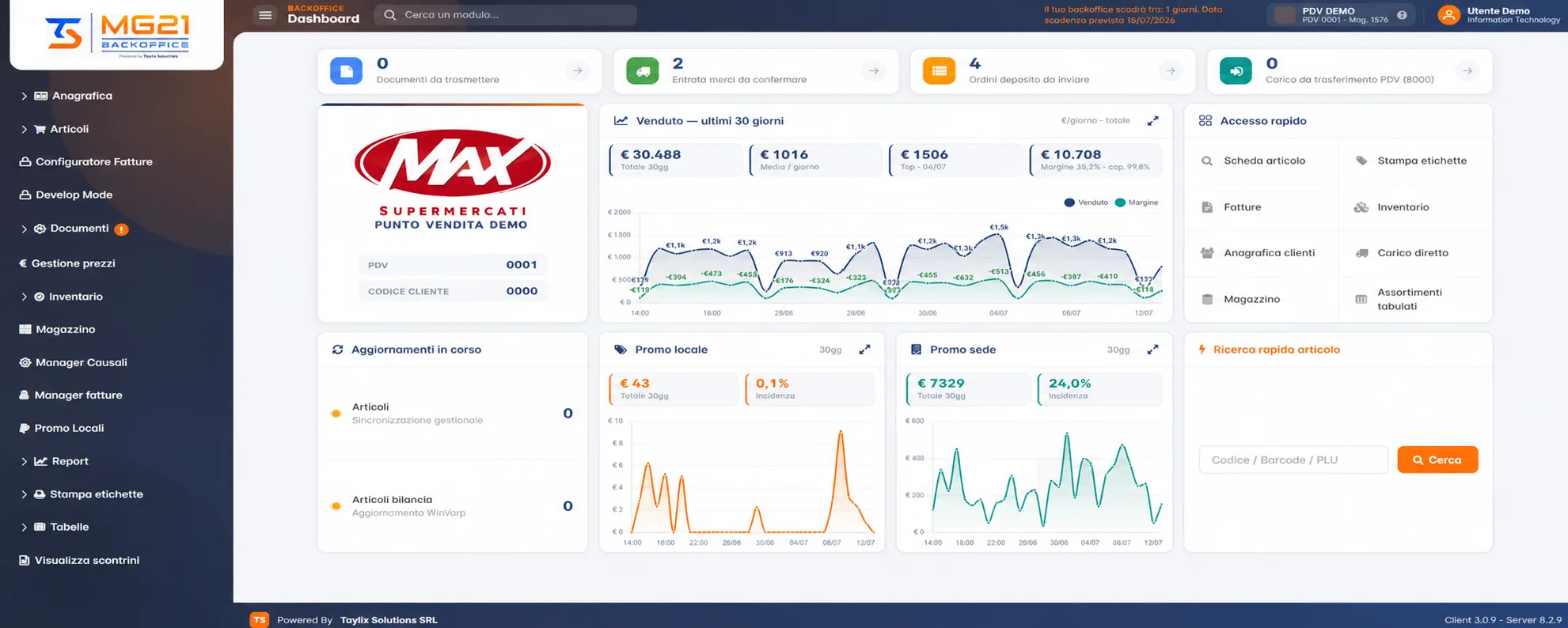Open Anagrafica clienti quick access
The height and width of the screenshot is (628, 1568).
coord(1262,253)
